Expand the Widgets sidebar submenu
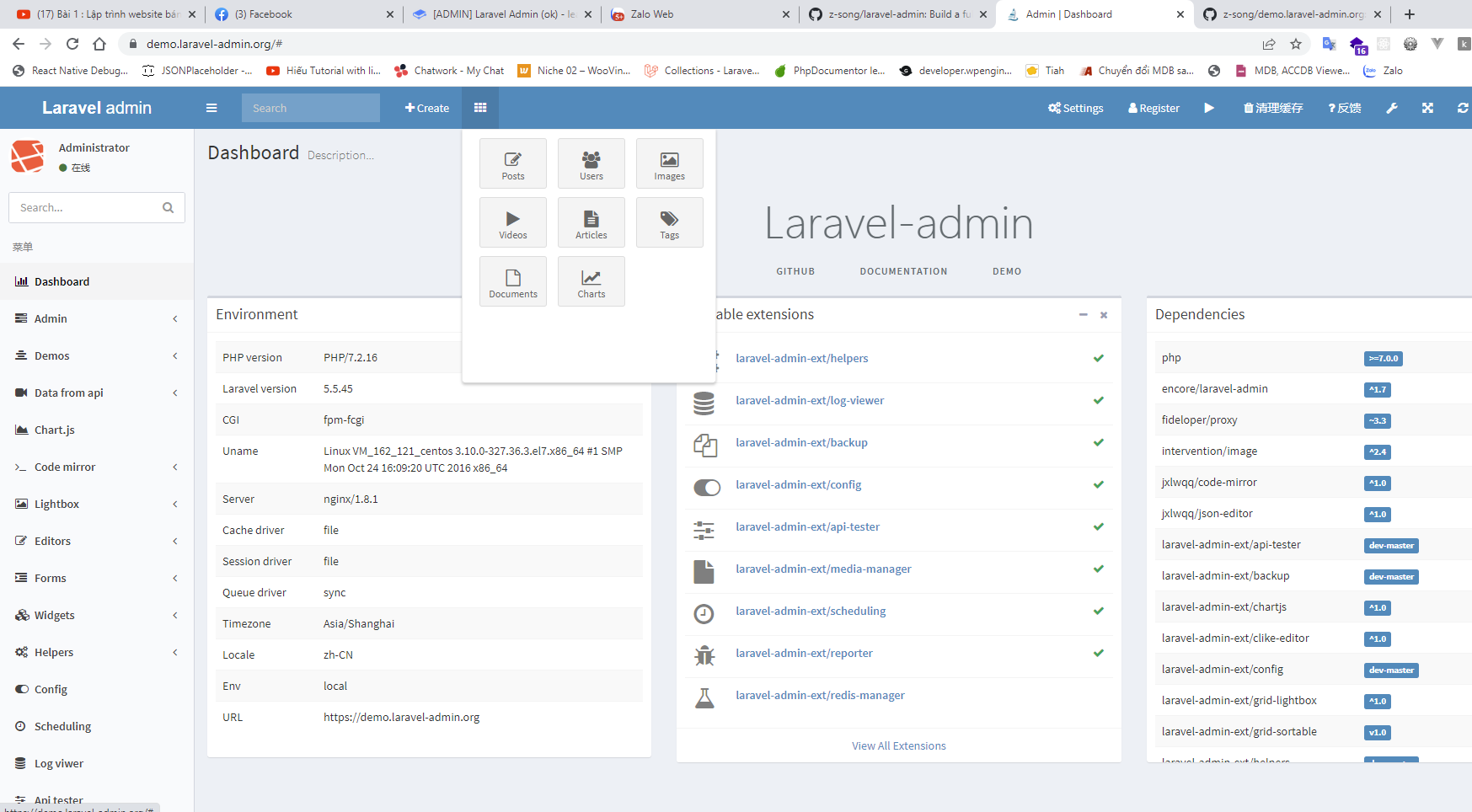The height and width of the screenshot is (812, 1472). [96, 615]
